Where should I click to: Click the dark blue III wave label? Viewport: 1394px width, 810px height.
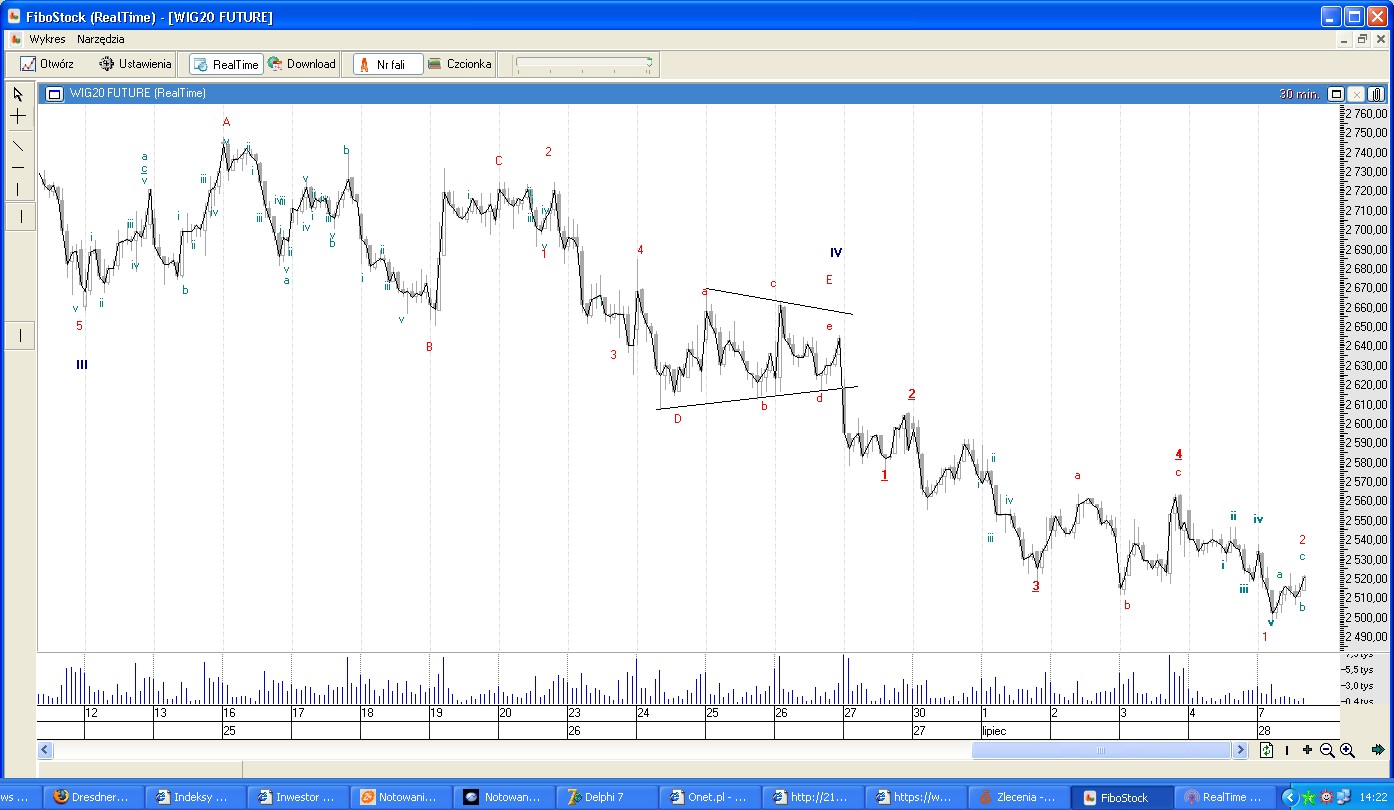point(82,365)
